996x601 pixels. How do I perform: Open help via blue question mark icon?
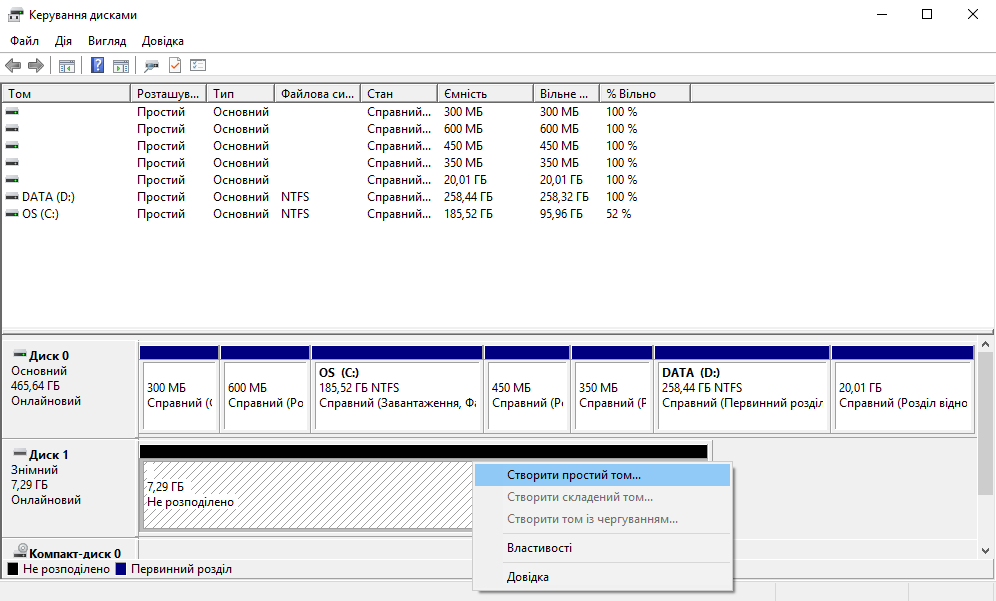[98, 66]
